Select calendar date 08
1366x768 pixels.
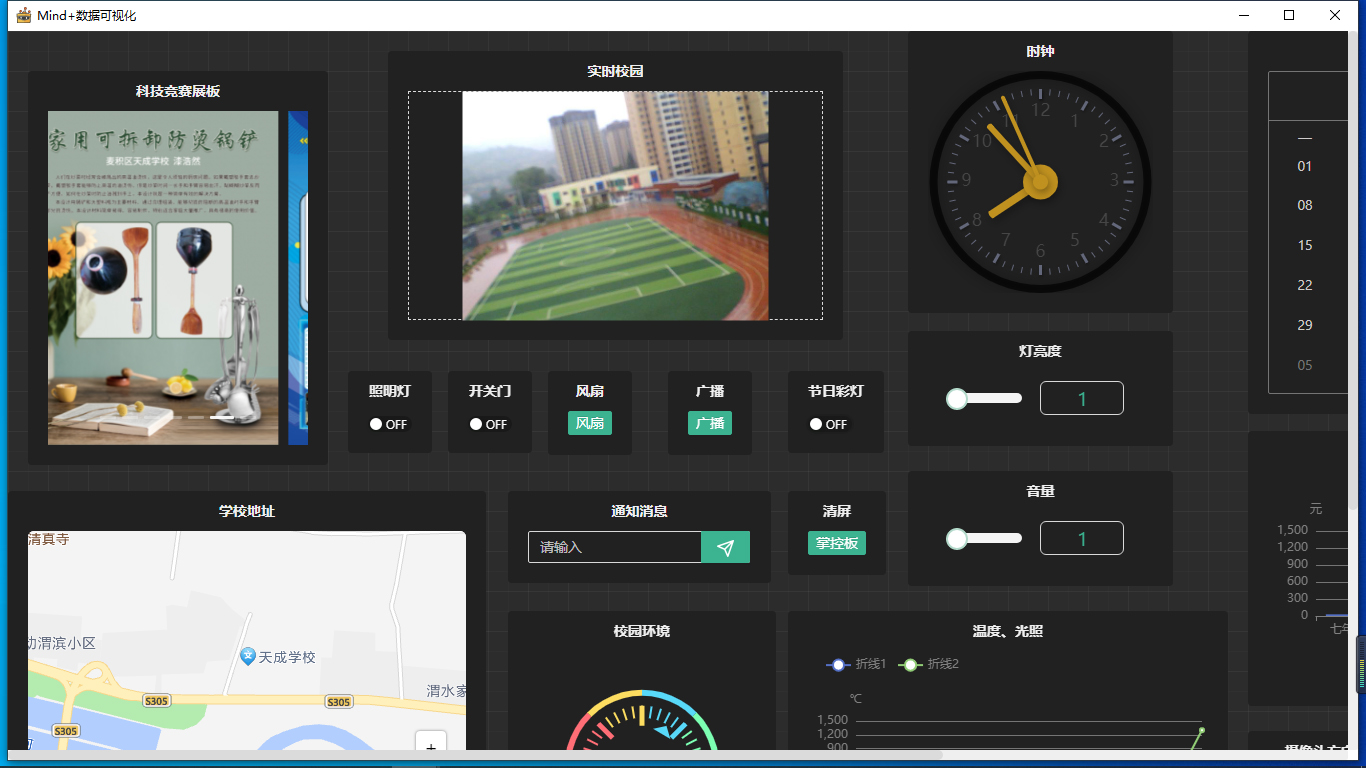1305,205
